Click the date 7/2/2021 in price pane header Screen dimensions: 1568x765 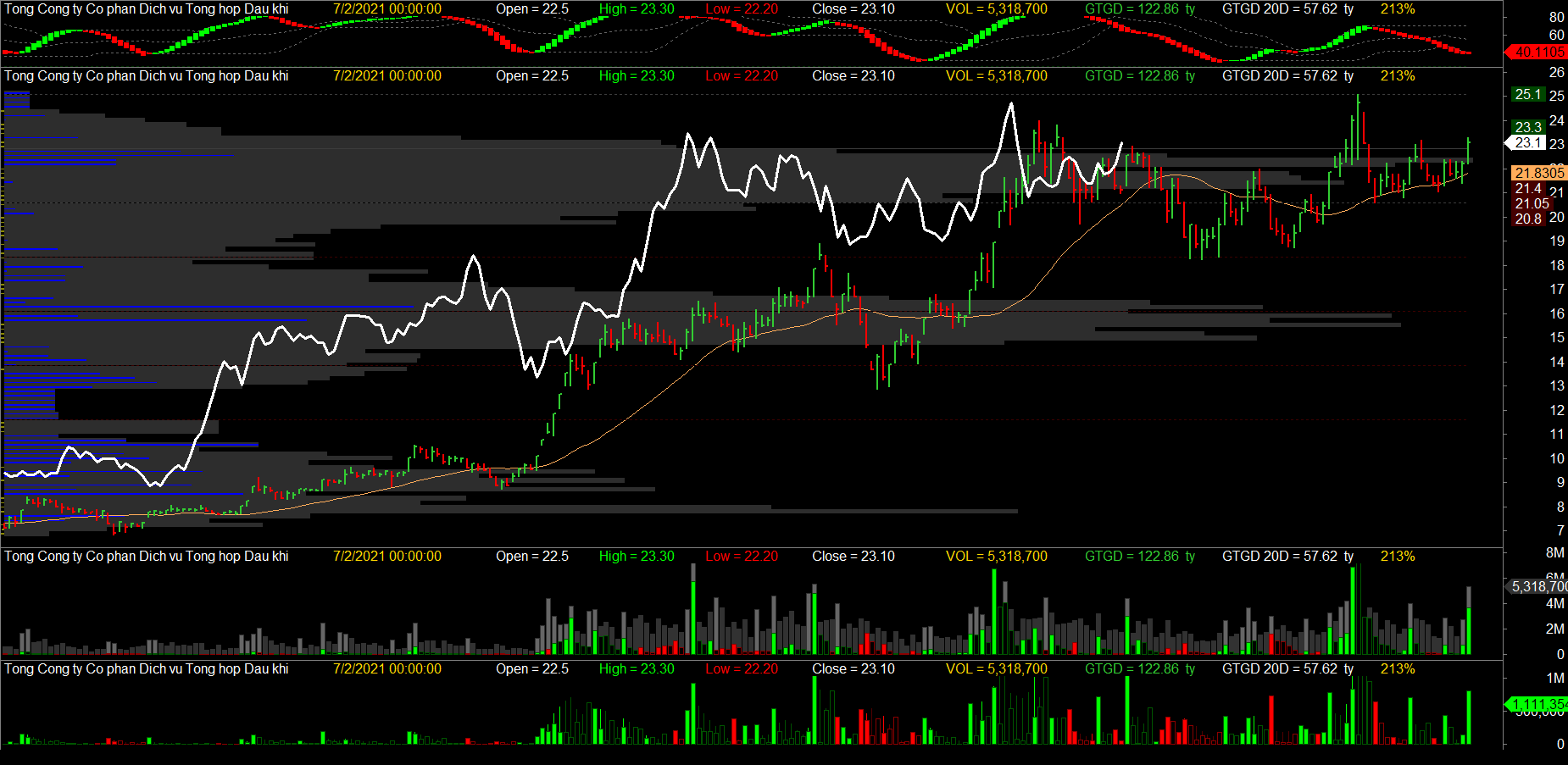click(x=386, y=75)
